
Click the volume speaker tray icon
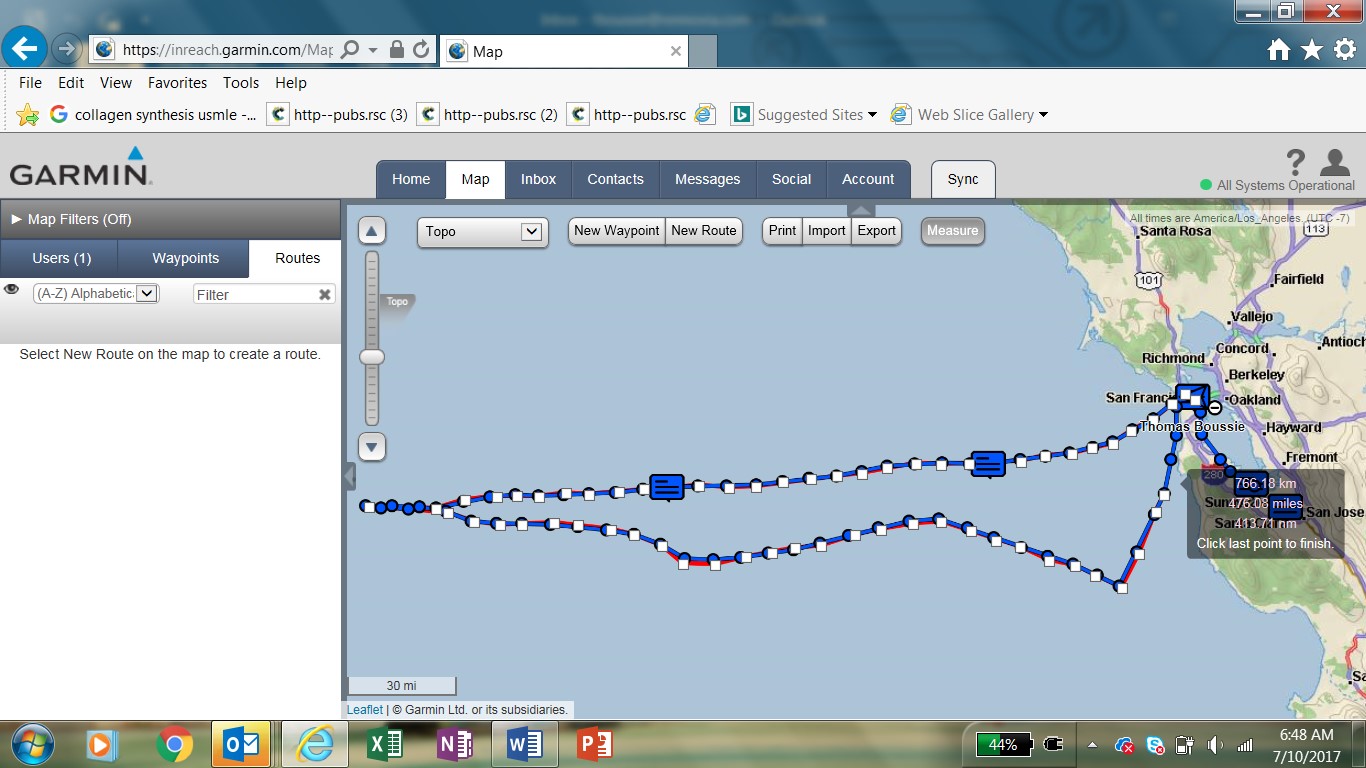(x=1215, y=745)
